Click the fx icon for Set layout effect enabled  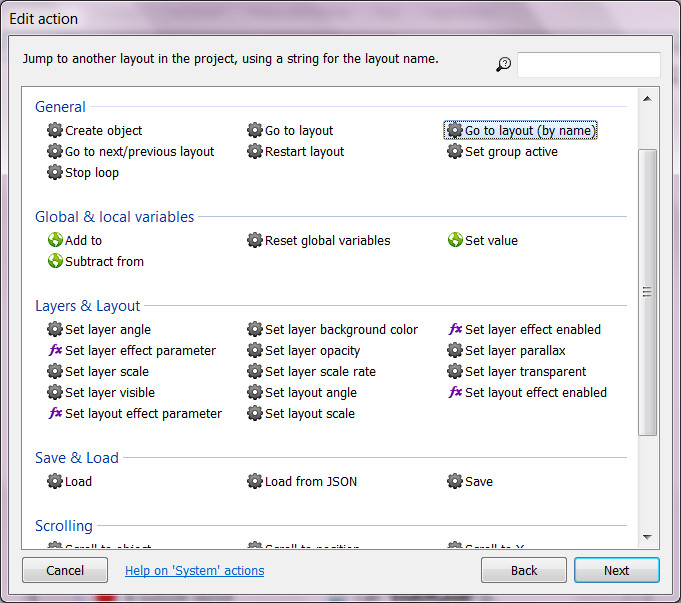click(x=455, y=393)
